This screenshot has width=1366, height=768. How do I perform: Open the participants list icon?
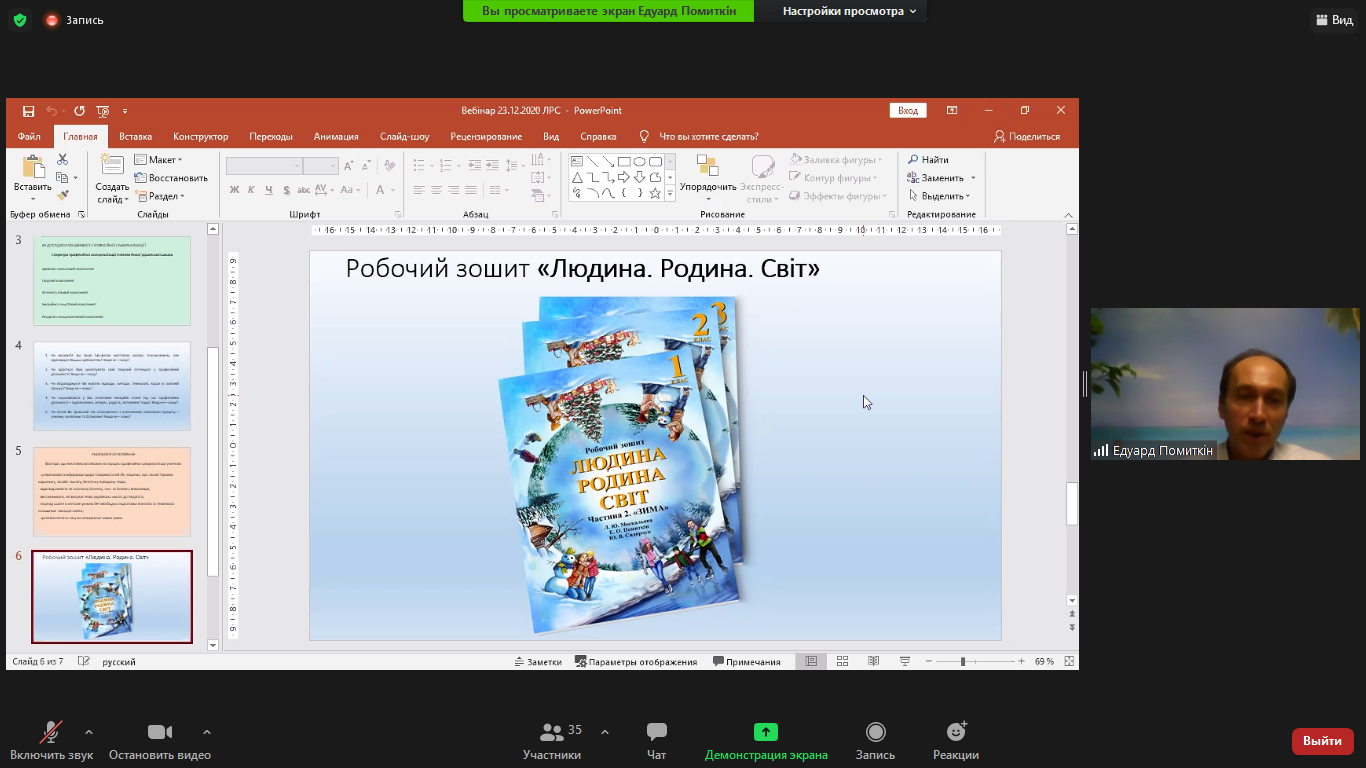(551, 732)
